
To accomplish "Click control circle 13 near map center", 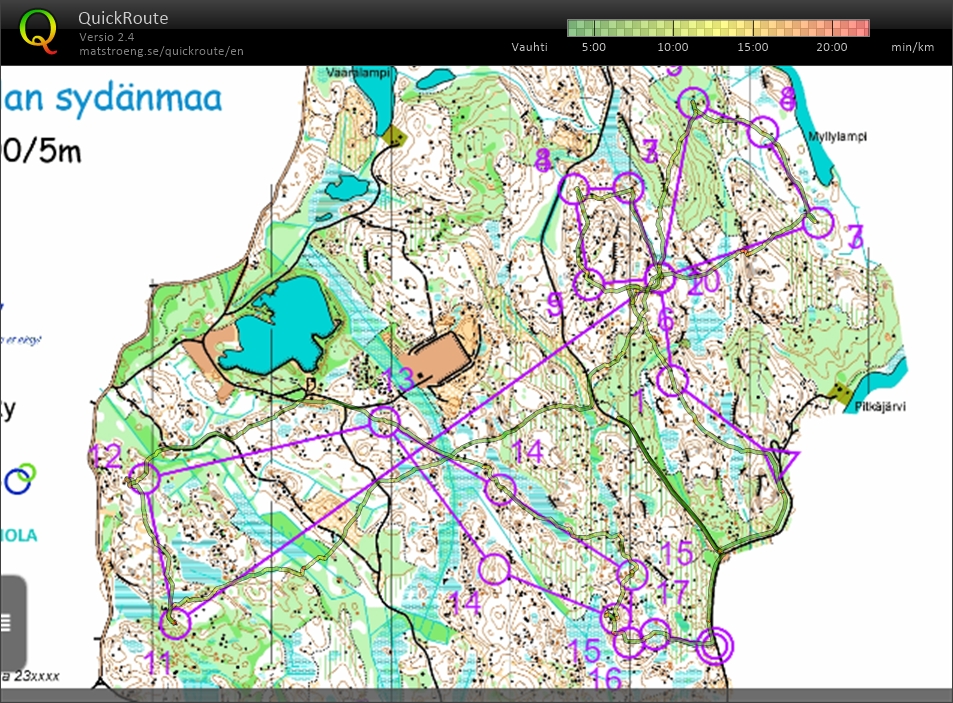I will 384,421.
